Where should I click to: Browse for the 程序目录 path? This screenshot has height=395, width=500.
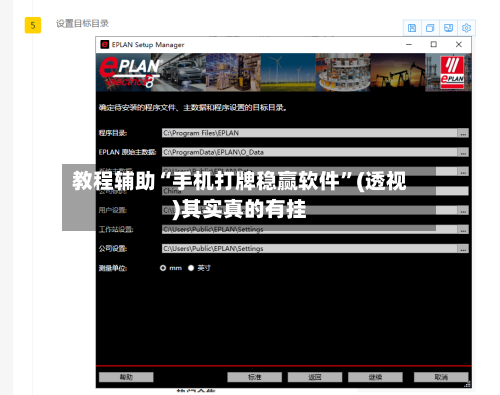tap(463, 133)
